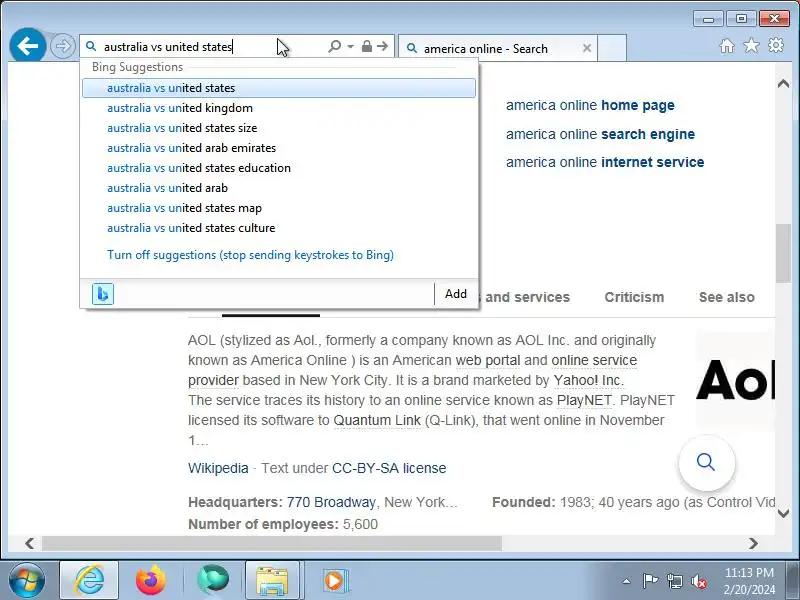Click the Add search provider button
The image size is (800, 600).
[x=456, y=294]
